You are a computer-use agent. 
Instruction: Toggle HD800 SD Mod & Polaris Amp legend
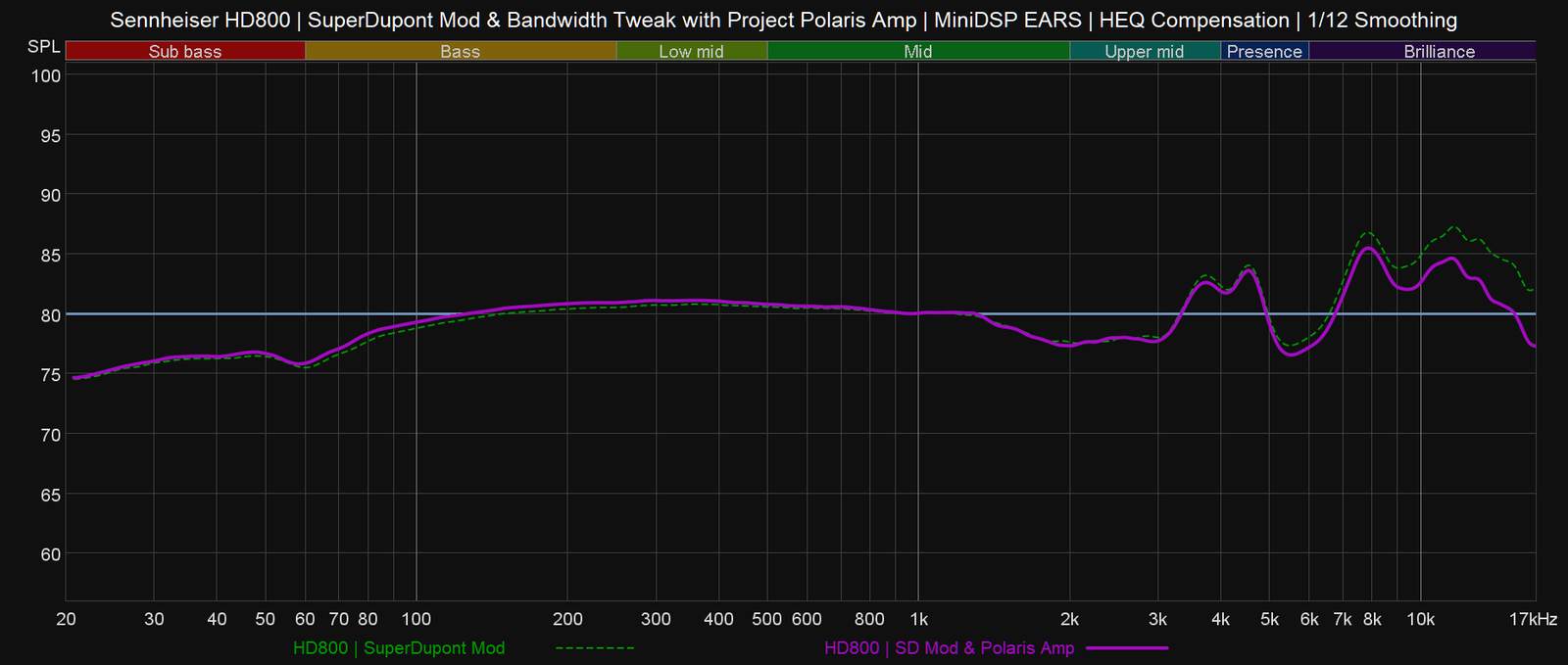pos(949,648)
